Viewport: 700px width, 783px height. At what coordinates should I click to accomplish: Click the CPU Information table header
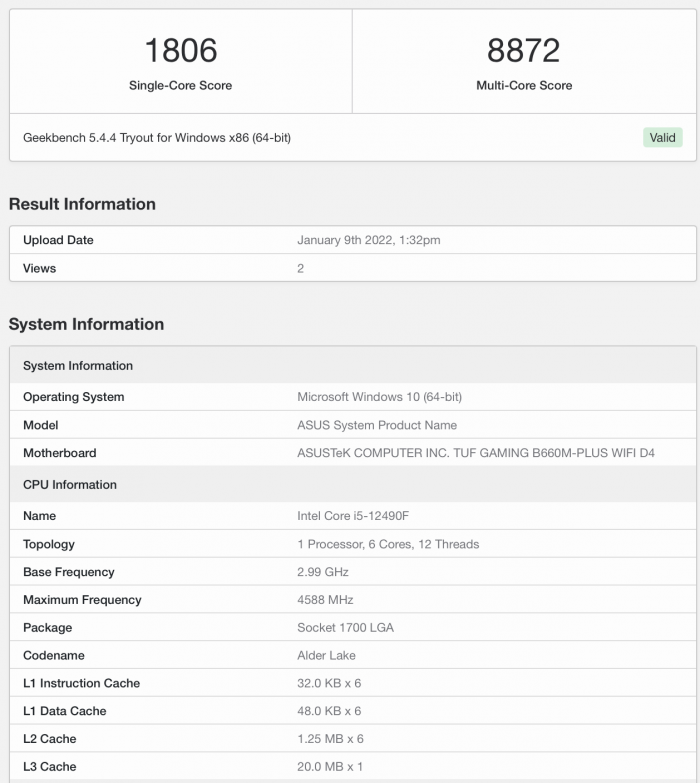pos(70,485)
